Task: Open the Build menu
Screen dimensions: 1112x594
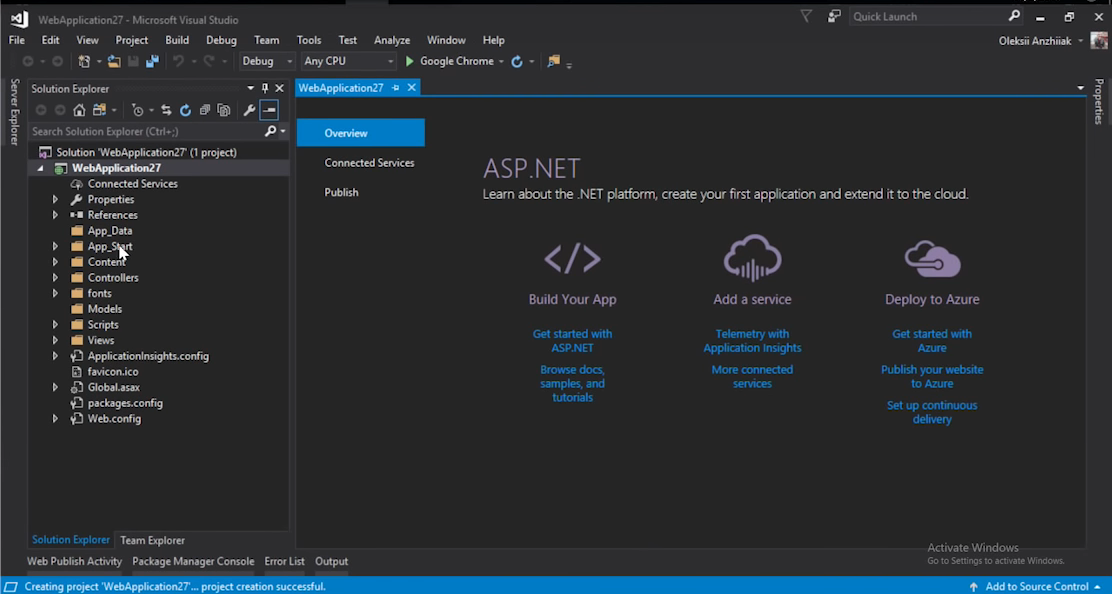Action: click(x=177, y=40)
